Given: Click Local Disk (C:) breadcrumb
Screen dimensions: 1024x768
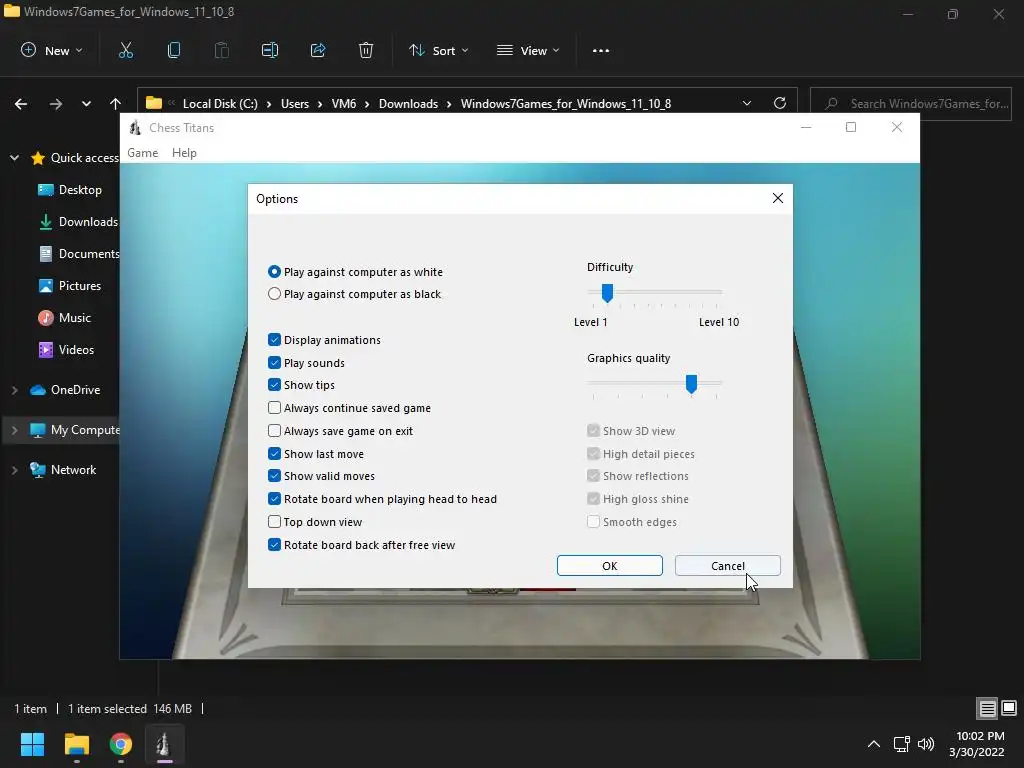Looking at the screenshot, I should tap(220, 104).
